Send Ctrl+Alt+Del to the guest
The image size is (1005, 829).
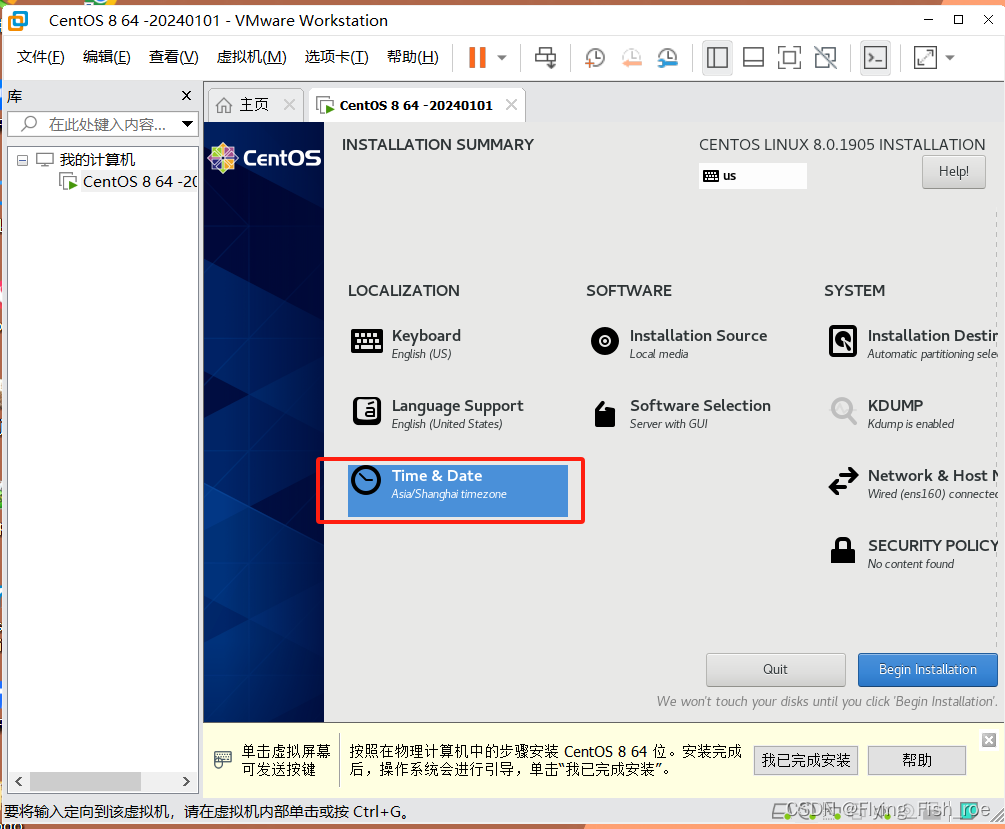coord(545,57)
